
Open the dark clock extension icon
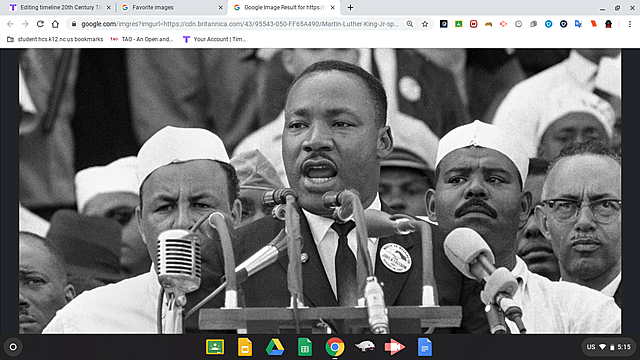(444, 24)
